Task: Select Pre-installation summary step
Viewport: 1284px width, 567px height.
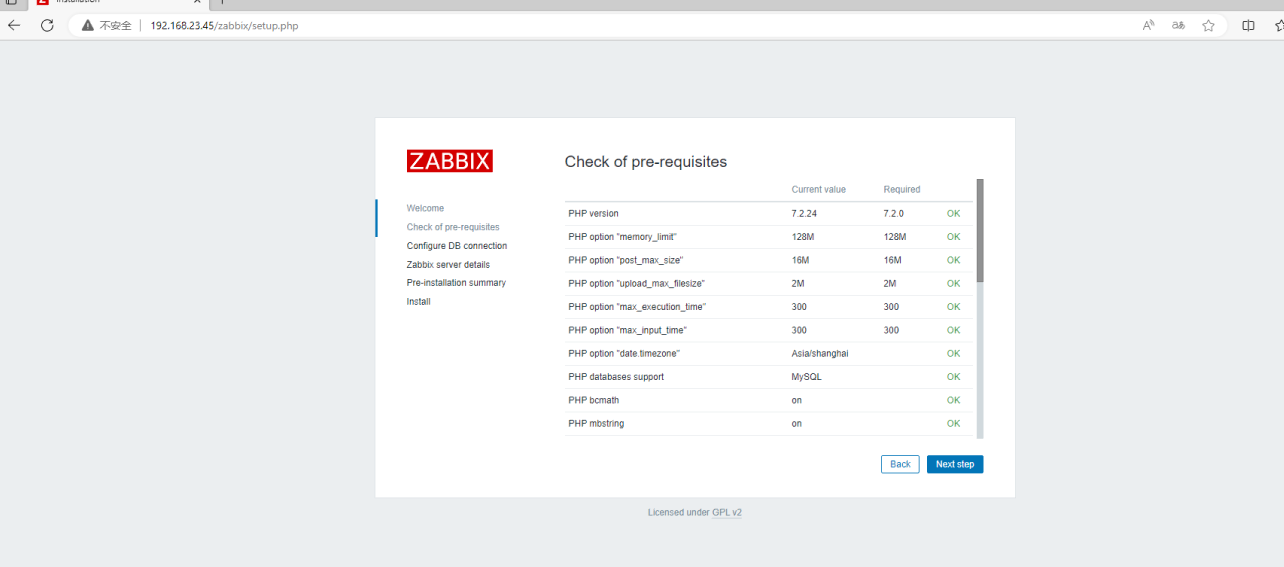Action: (x=456, y=283)
